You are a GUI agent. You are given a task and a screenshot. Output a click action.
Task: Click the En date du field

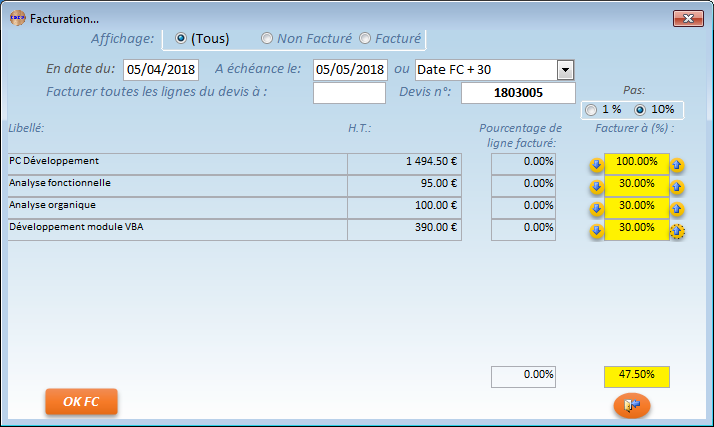(x=161, y=70)
